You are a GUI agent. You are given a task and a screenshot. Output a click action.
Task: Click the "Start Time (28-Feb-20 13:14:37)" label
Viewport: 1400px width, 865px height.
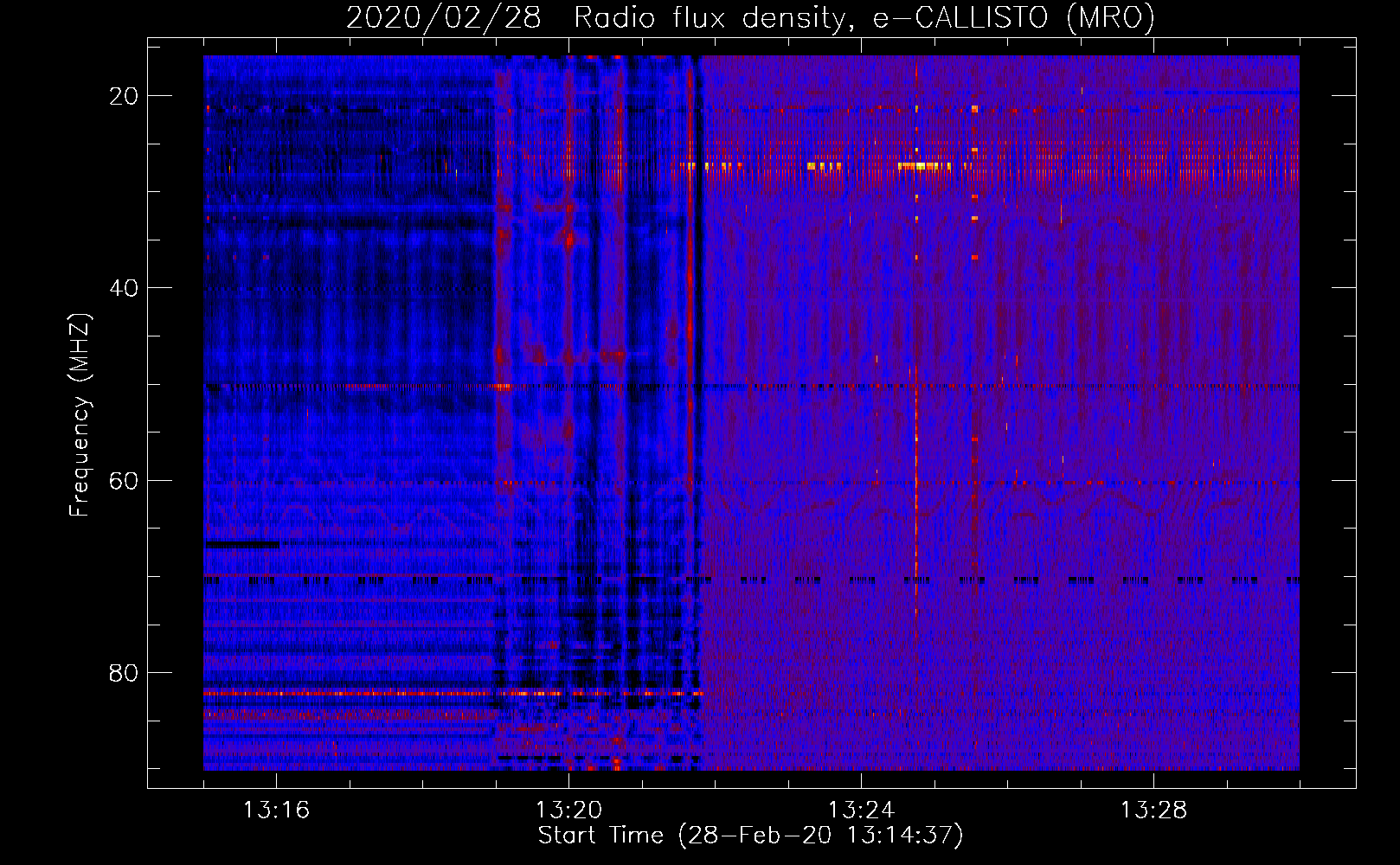coord(750,836)
